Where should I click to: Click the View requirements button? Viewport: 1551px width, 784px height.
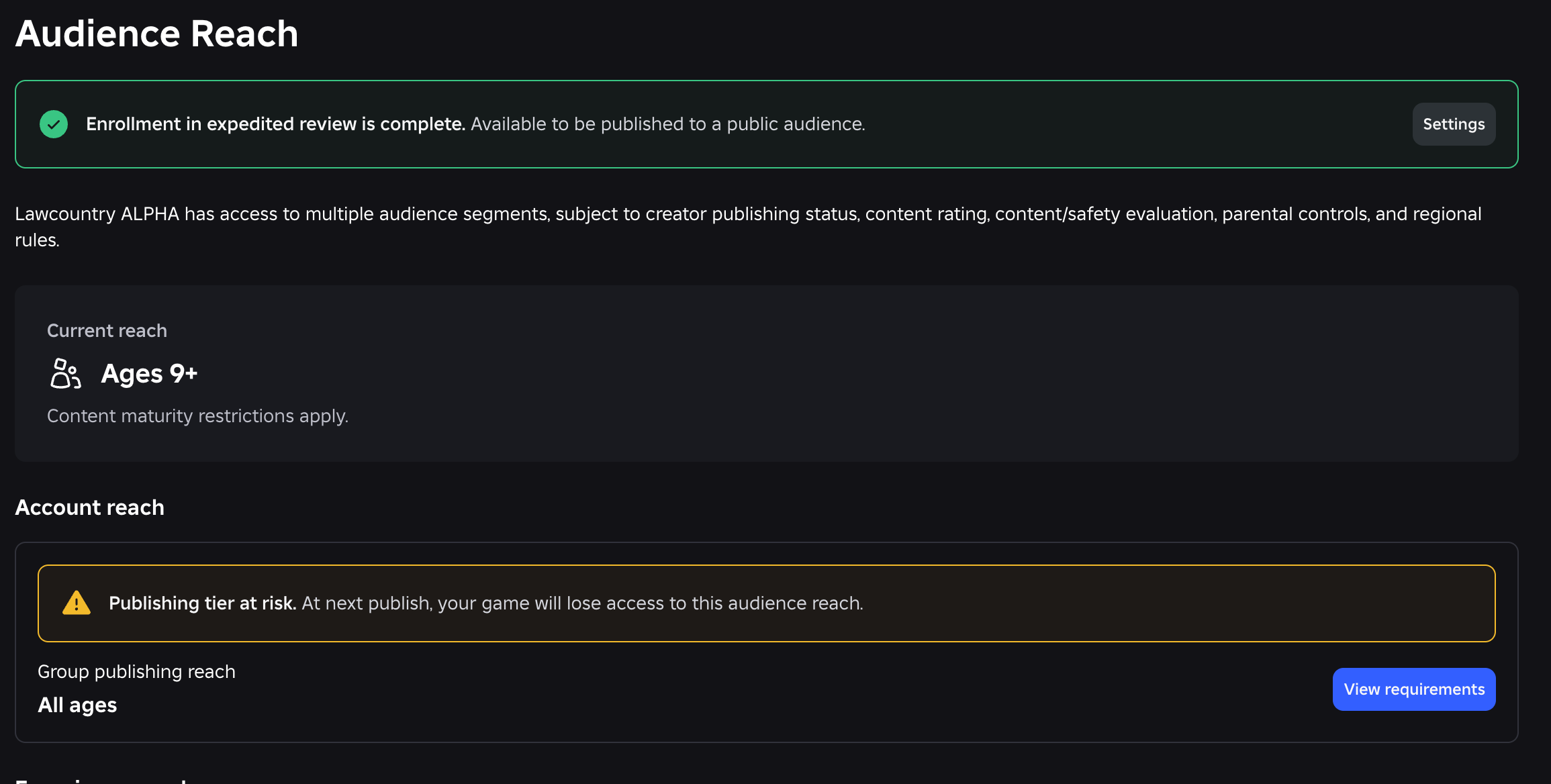(x=1414, y=689)
